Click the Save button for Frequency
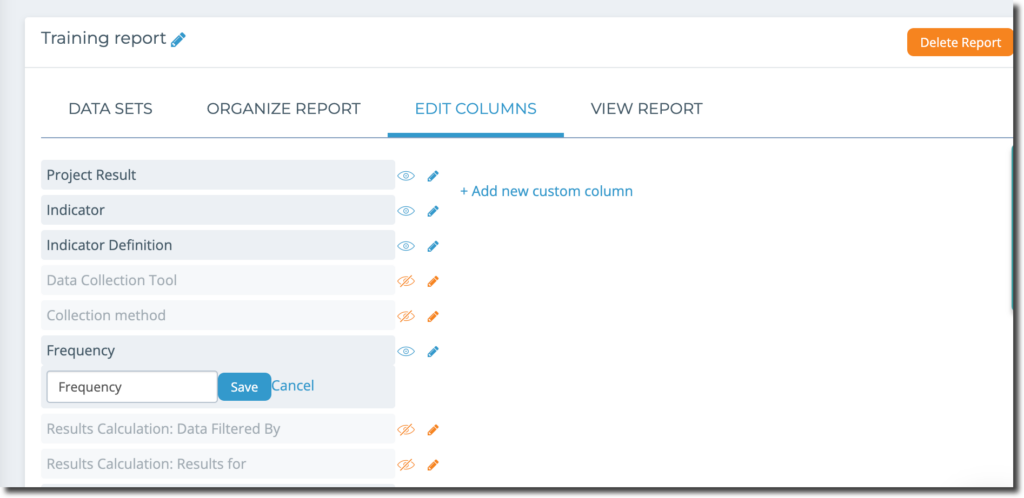Viewport: 1024px width, 498px height. 244,387
